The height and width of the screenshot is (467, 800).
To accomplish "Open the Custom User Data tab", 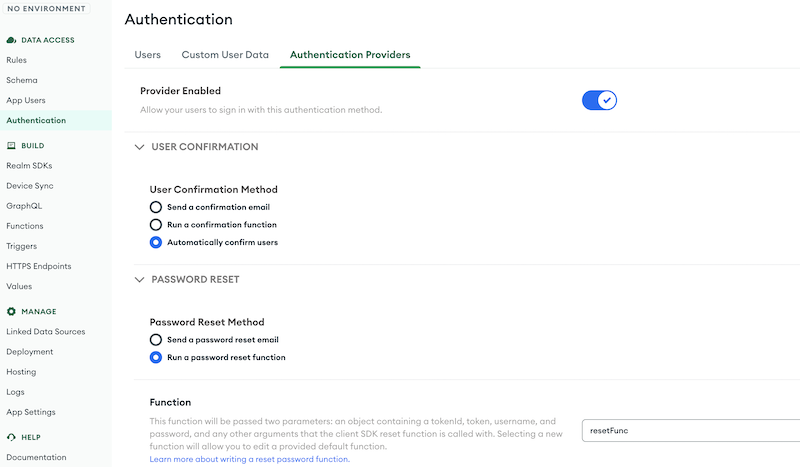I will pos(225,55).
